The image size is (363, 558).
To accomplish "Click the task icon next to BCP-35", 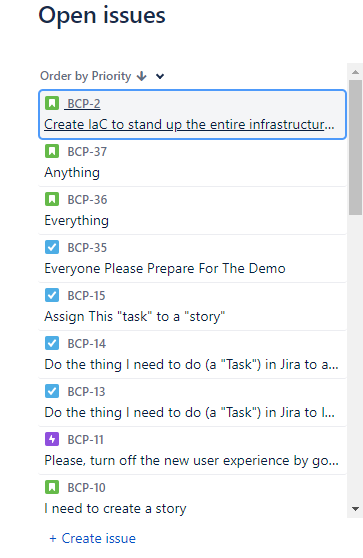I will (52, 247).
